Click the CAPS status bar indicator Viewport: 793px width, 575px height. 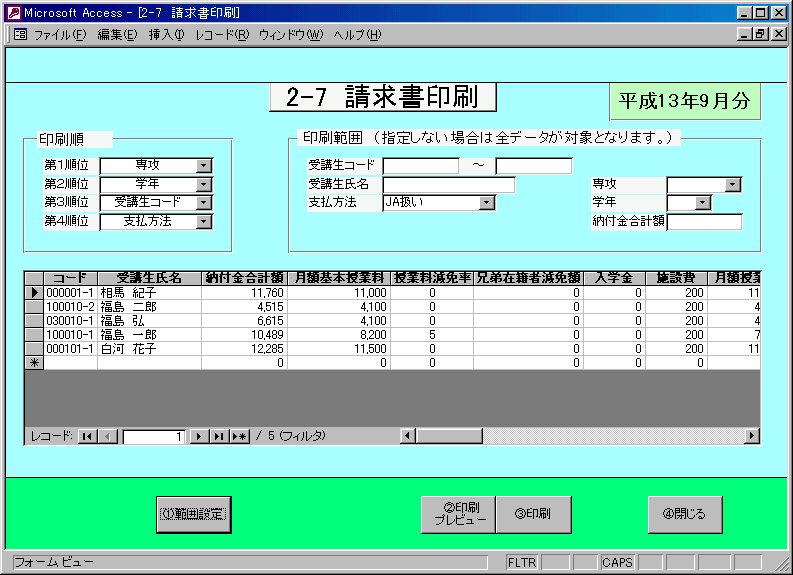617,562
